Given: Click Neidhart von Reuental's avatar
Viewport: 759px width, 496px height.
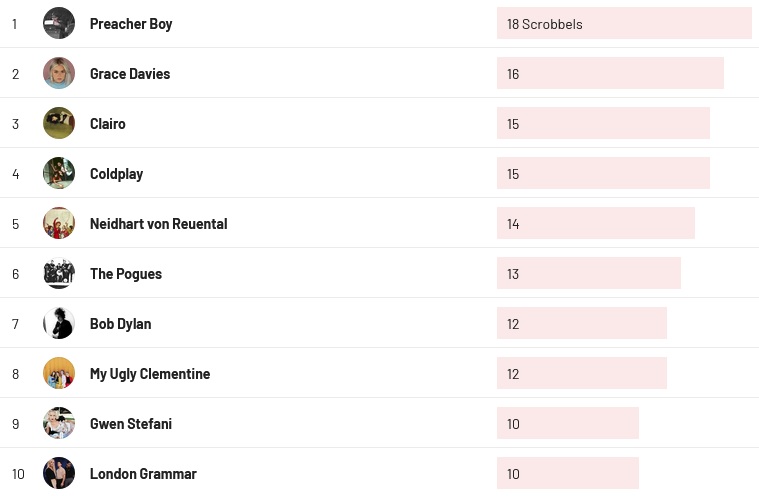Looking at the screenshot, I should [x=59, y=223].
